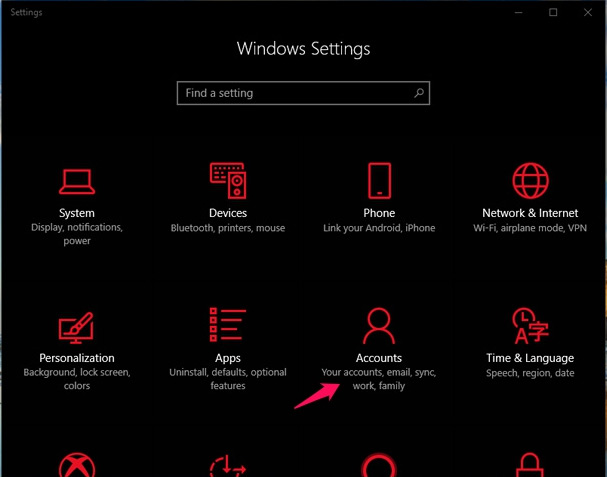Select the Accounts label
This screenshot has height=477, width=607.
(379, 358)
